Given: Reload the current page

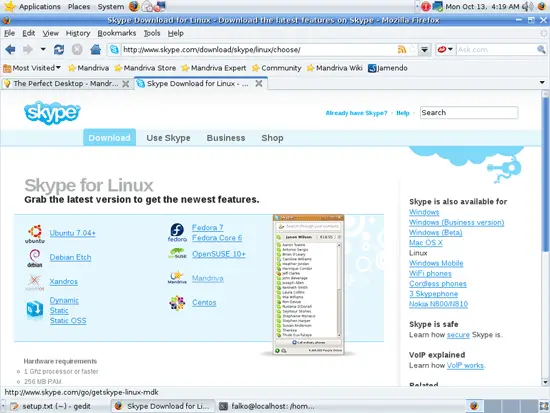Looking at the screenshot, I should coord(59,49).
